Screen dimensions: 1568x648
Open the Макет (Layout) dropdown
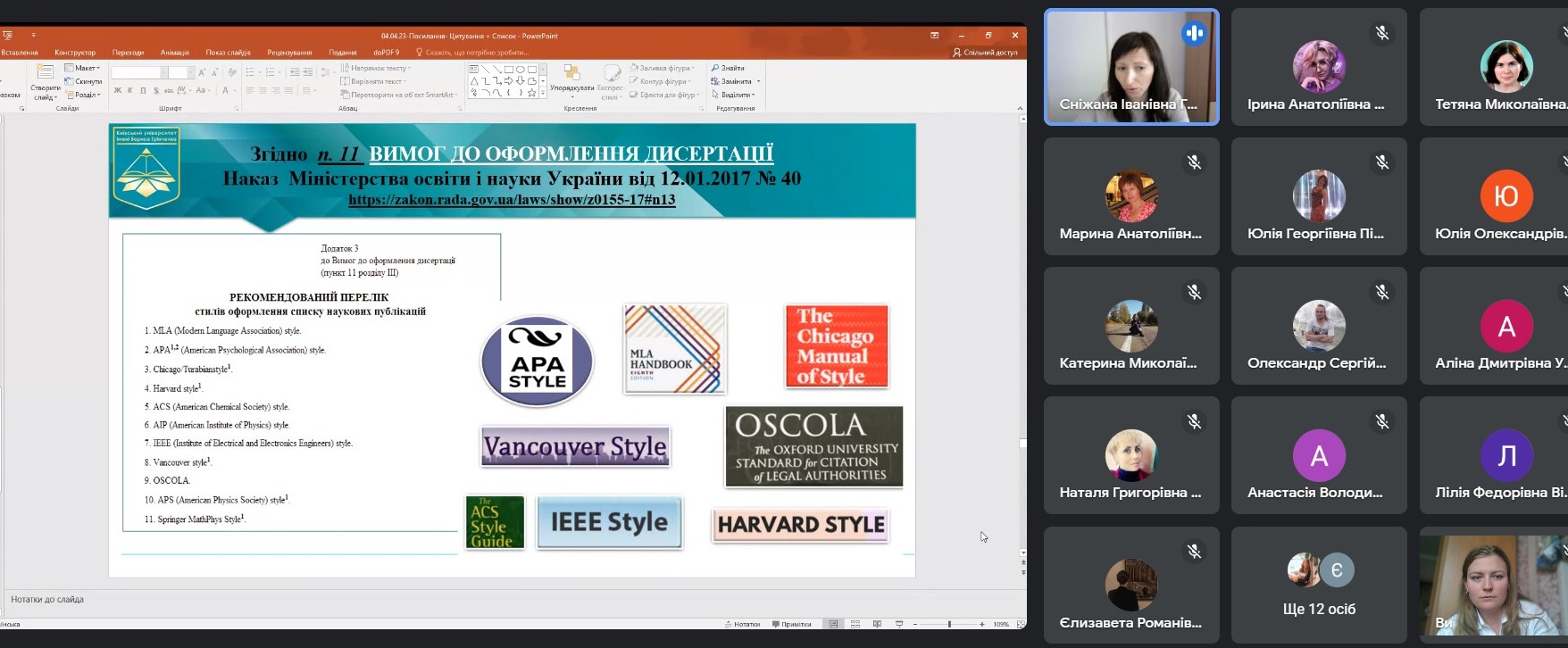point(83,68)
